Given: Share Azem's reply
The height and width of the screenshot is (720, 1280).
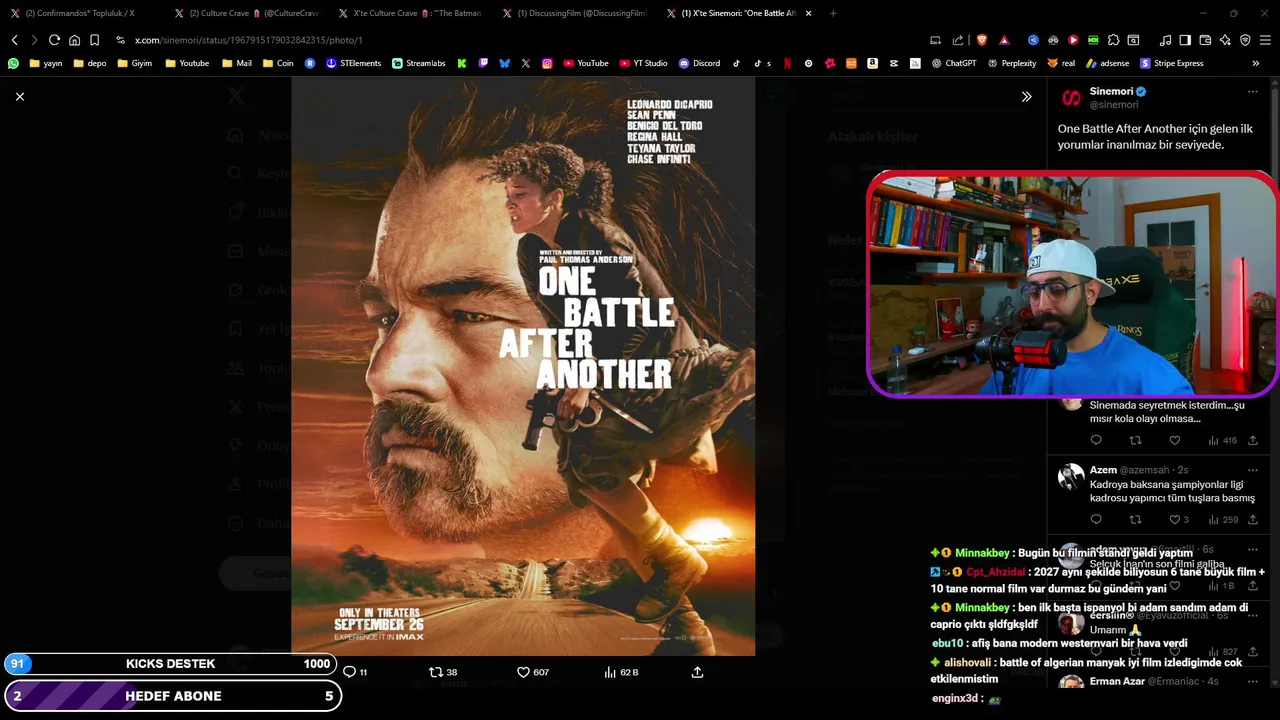Looking at the screenshot, I should pos(1252,520).
